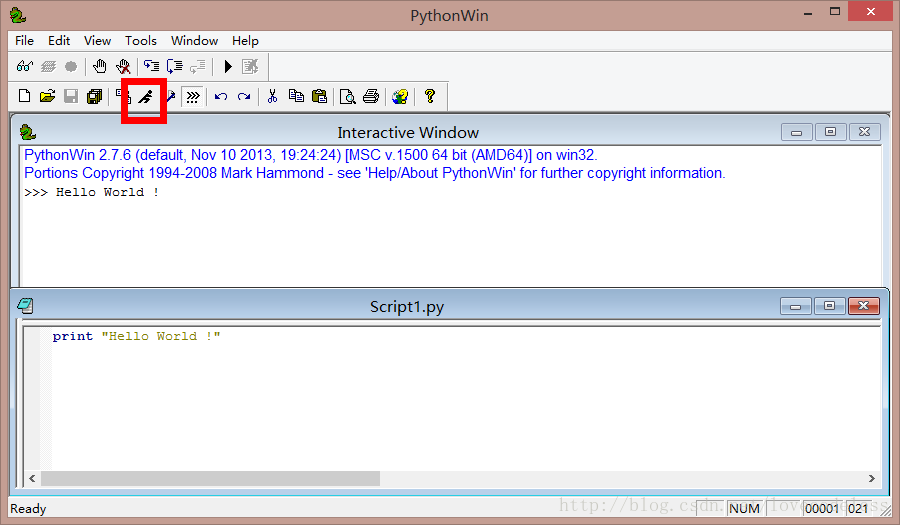Click the Script1.py horizontal scrollbar right arrow

pos(872,479)
